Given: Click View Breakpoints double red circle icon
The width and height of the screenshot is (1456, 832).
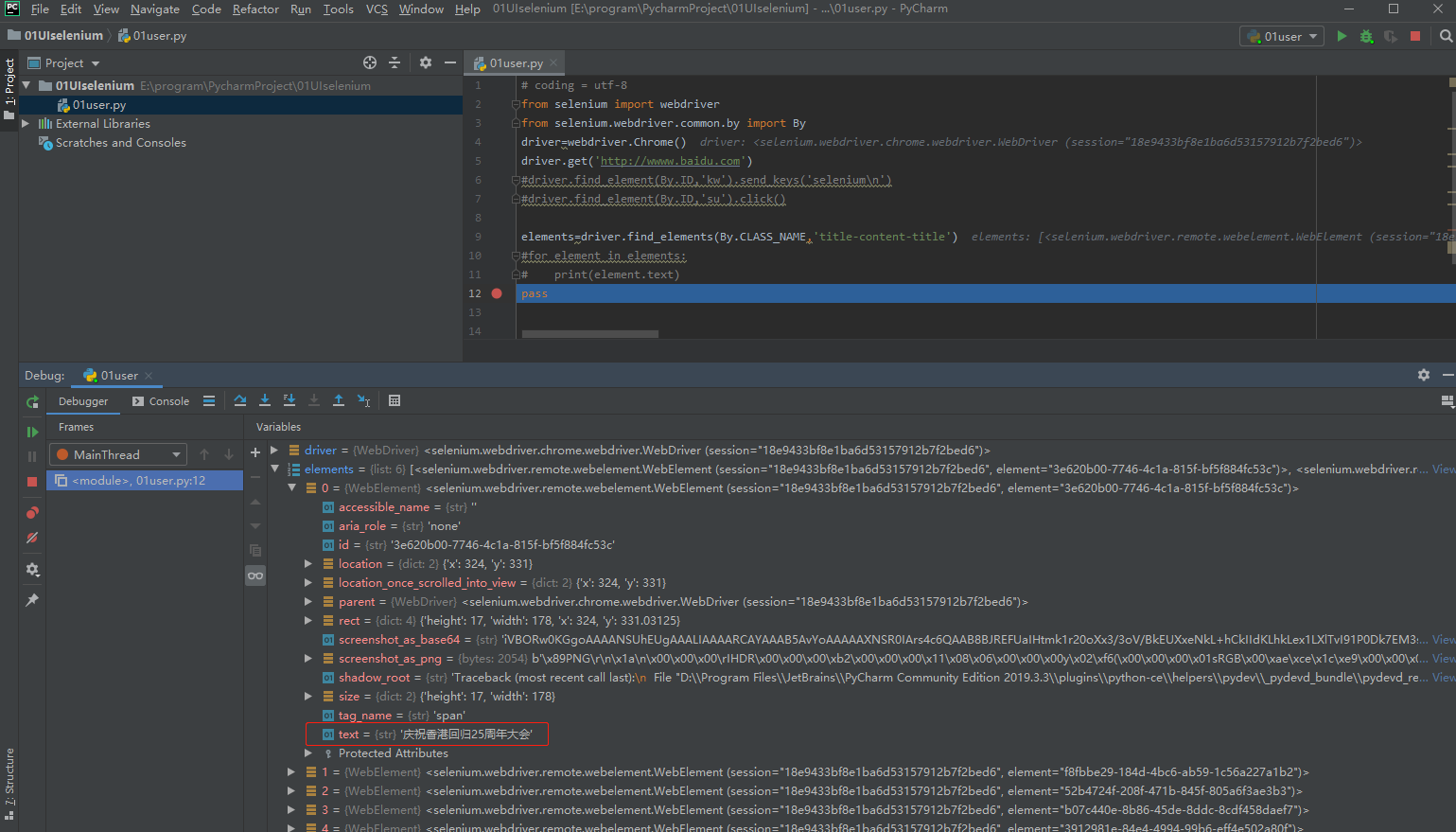Looking at the screenshot, I should pyautogui.click(x=32, y=513).
